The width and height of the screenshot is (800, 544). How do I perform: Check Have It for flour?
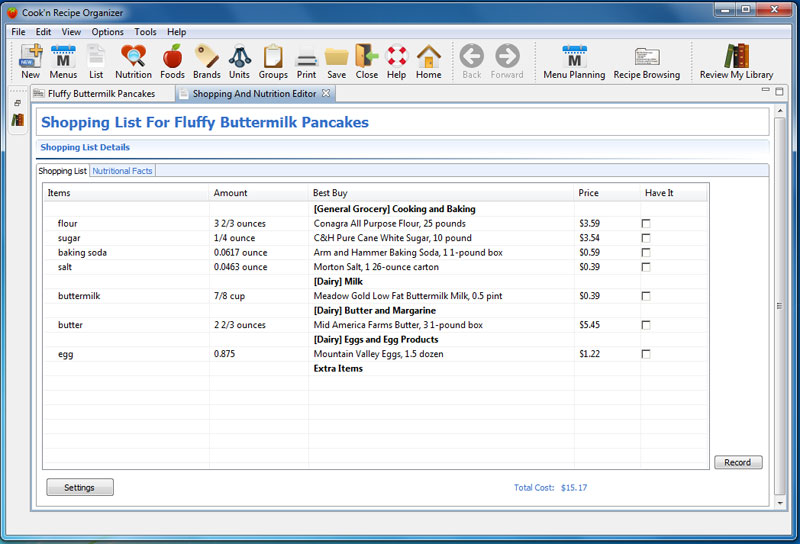tap(646, 224)
